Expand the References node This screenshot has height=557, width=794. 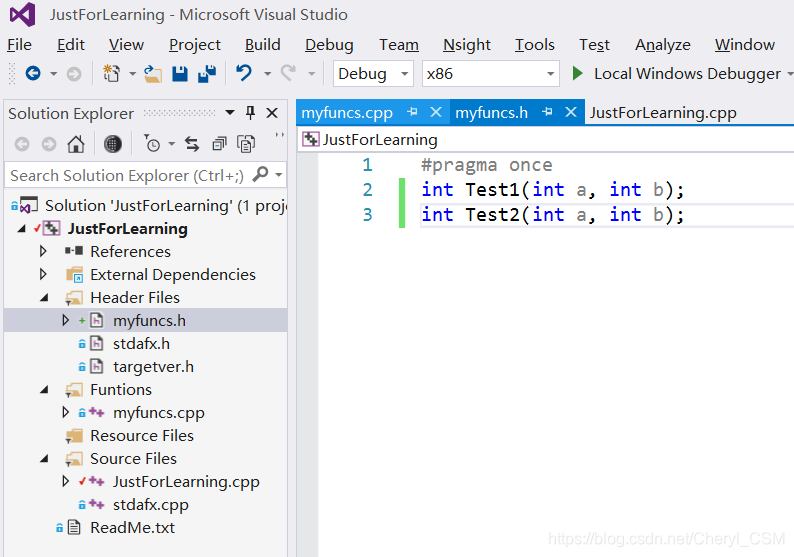coord(43,251)
